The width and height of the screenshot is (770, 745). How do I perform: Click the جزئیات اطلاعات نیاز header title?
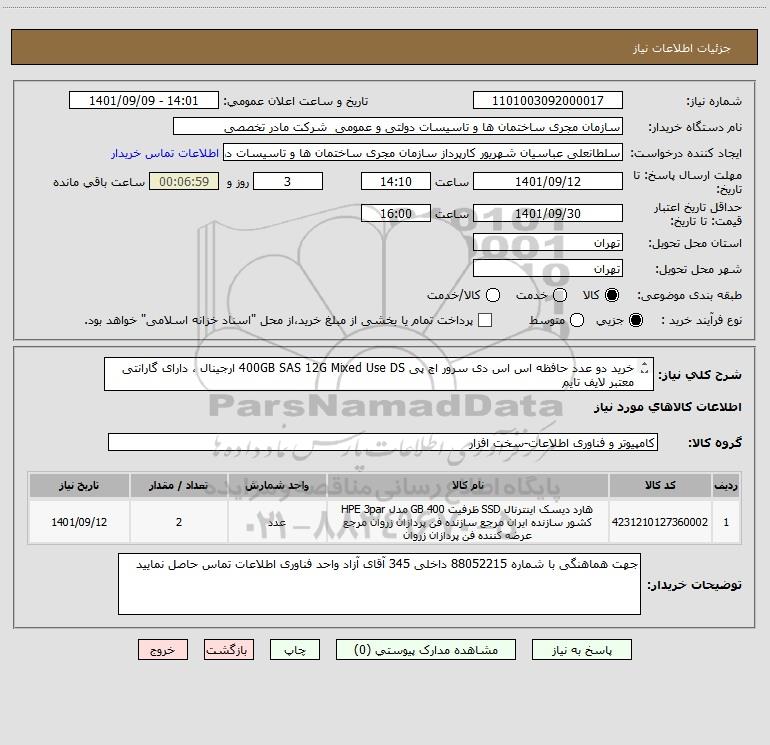(682, 48)
